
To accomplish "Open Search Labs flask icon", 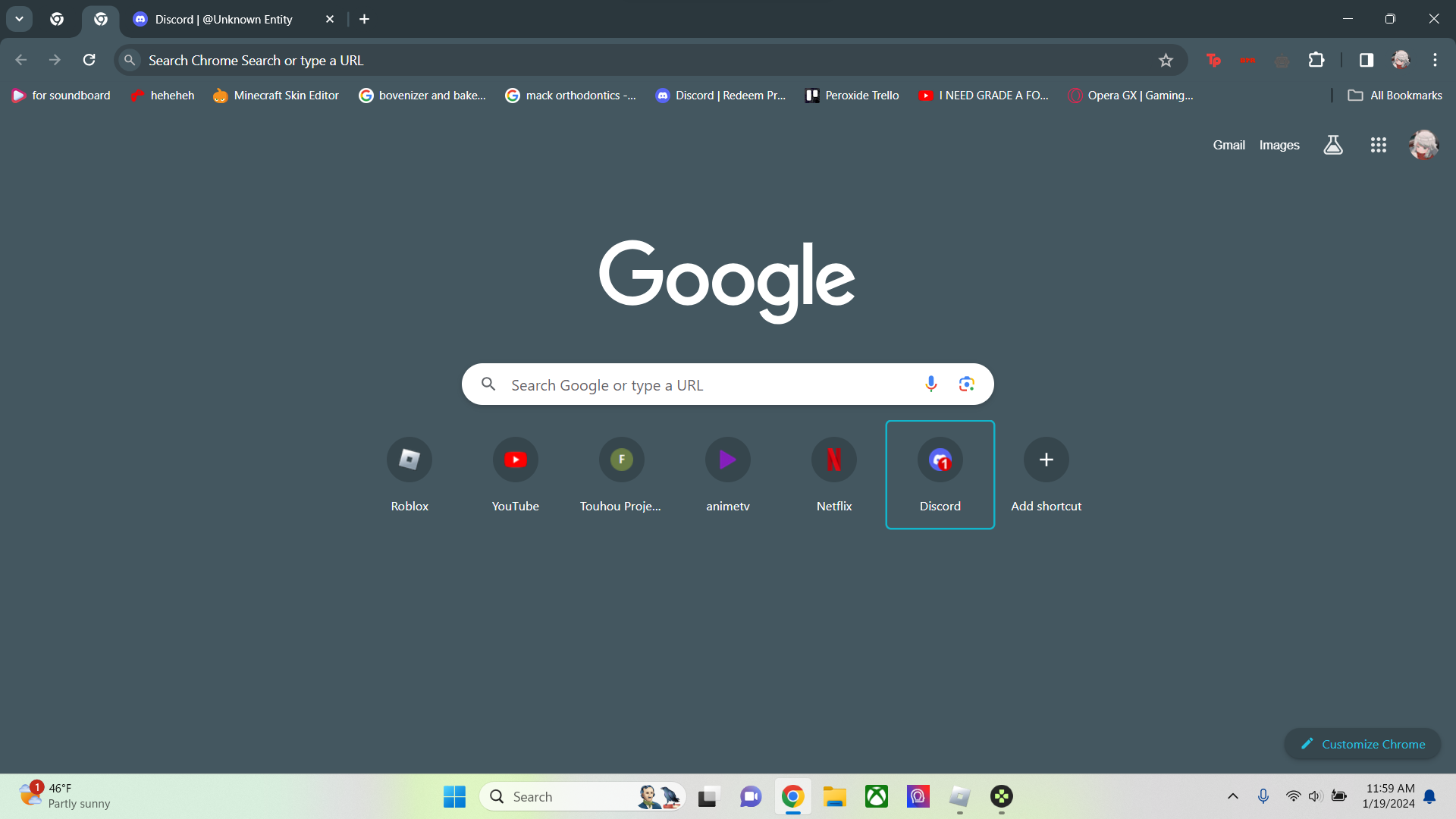I will 1333,145.
